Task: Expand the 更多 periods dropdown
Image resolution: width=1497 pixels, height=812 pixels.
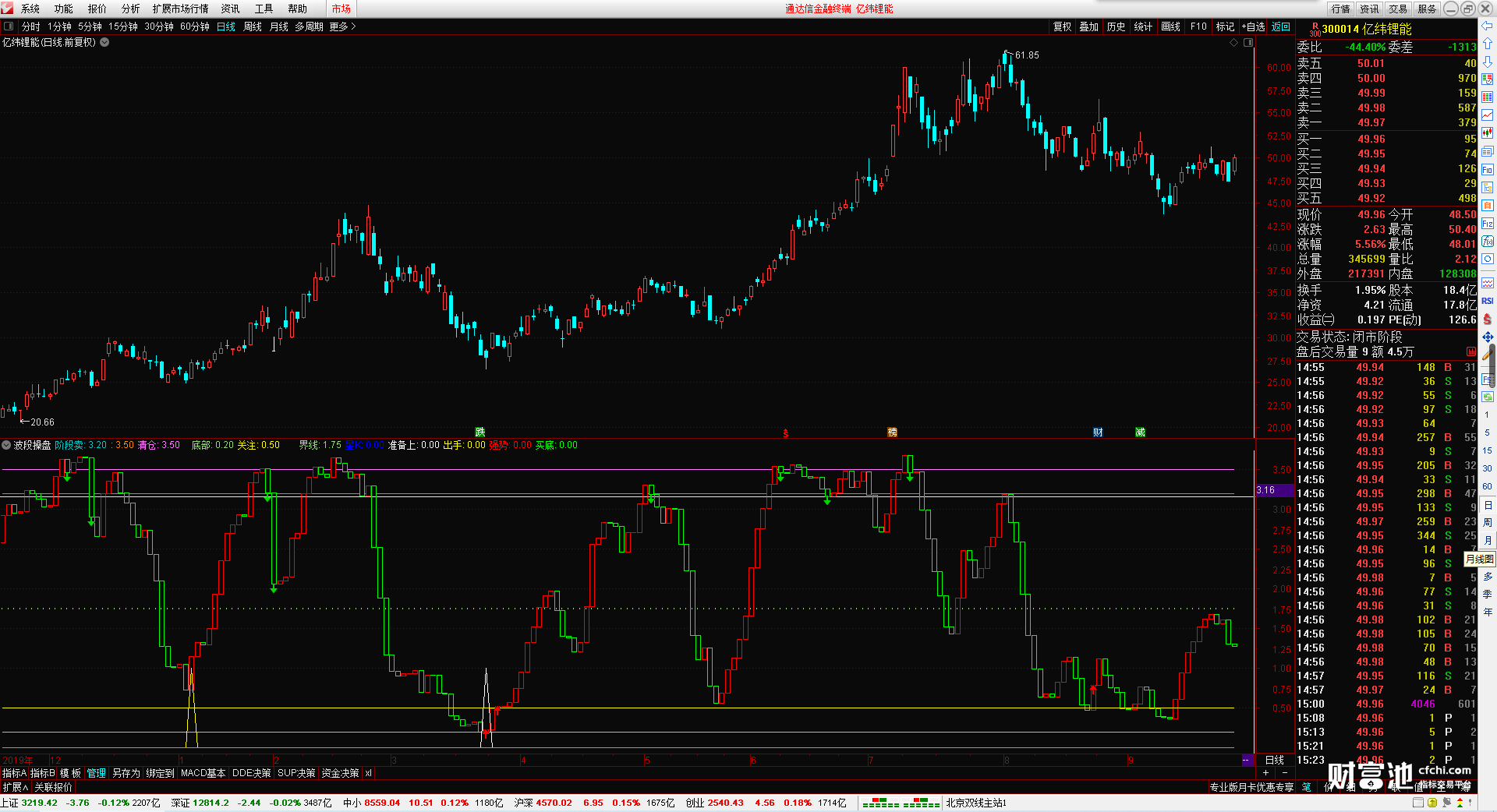Action: (342, 26)
